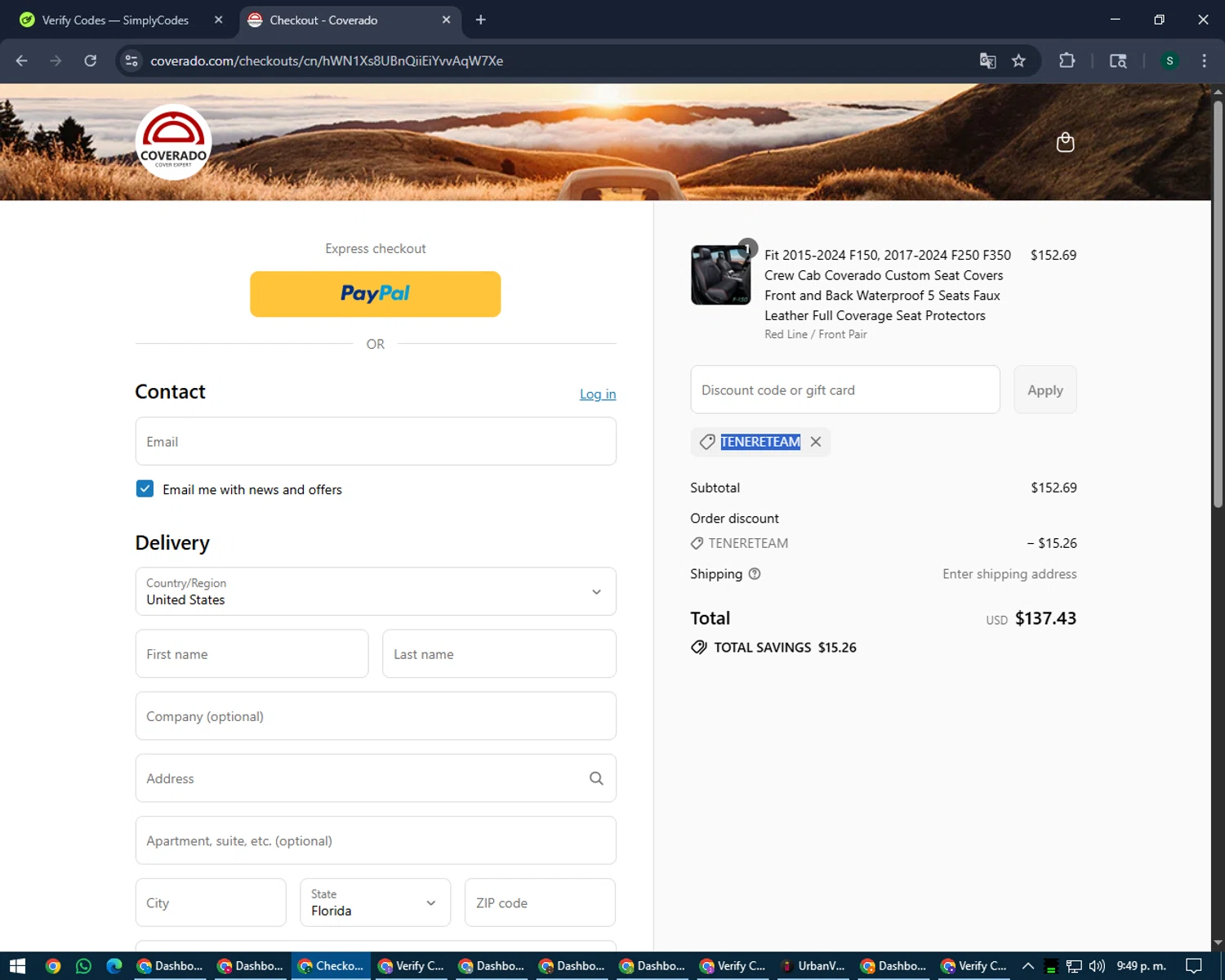Click the TOTAL SAVINGS $15.26 text
The height and width of the screenshot is (980, 1225).
coord(785,648)
